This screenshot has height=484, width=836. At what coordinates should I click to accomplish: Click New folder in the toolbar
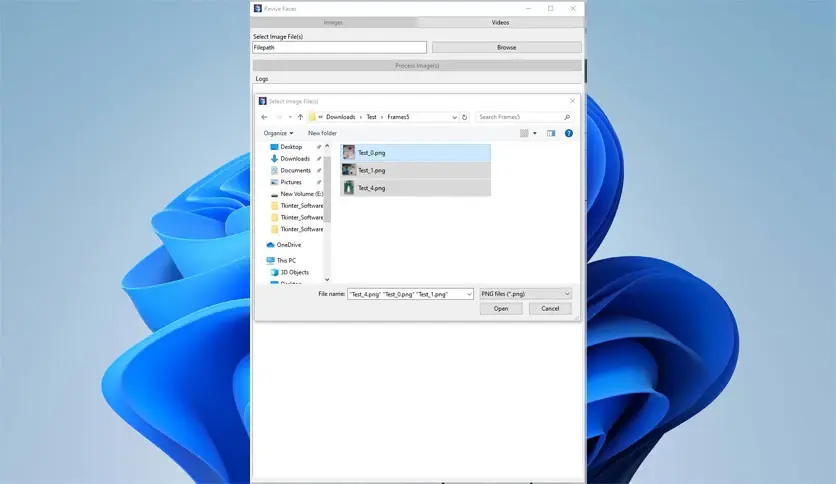322,133
